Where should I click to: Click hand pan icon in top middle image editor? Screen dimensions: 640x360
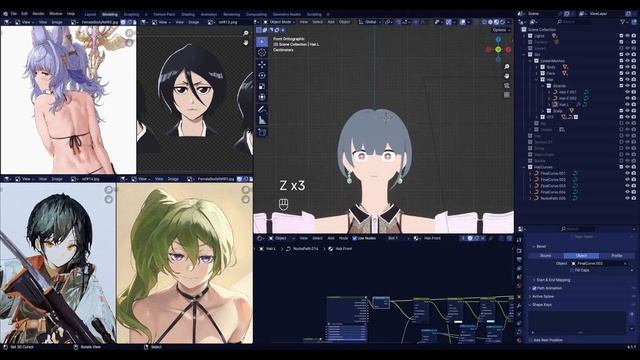click(x=246, y=42)
